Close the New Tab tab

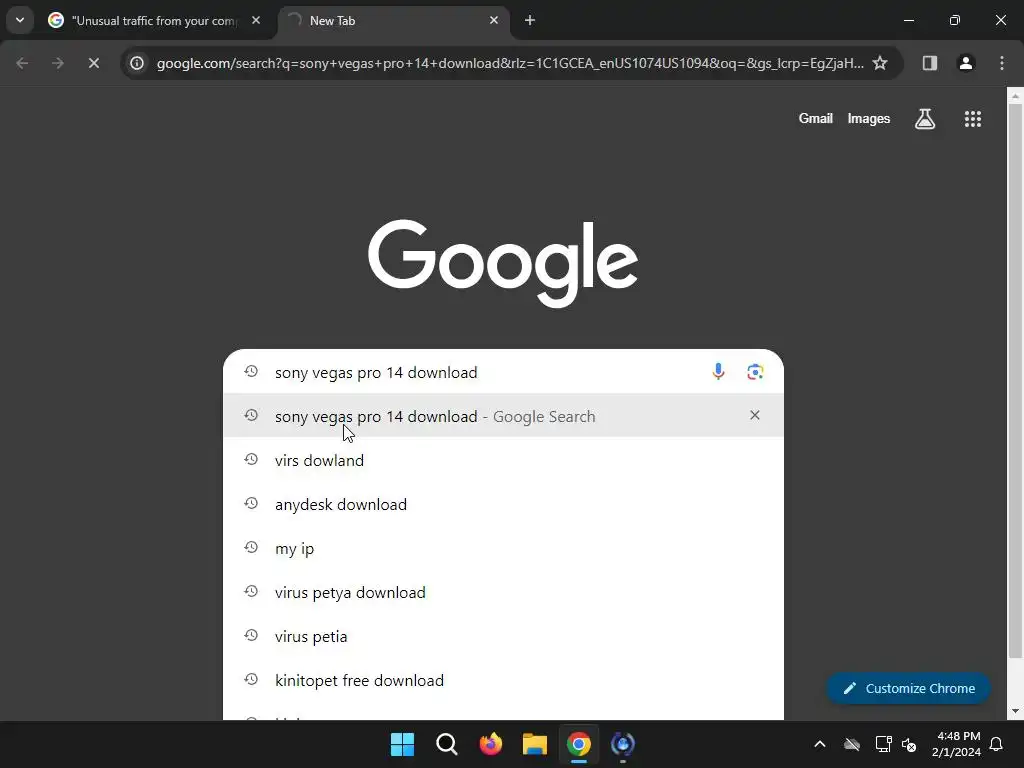(x=494, y=20)
